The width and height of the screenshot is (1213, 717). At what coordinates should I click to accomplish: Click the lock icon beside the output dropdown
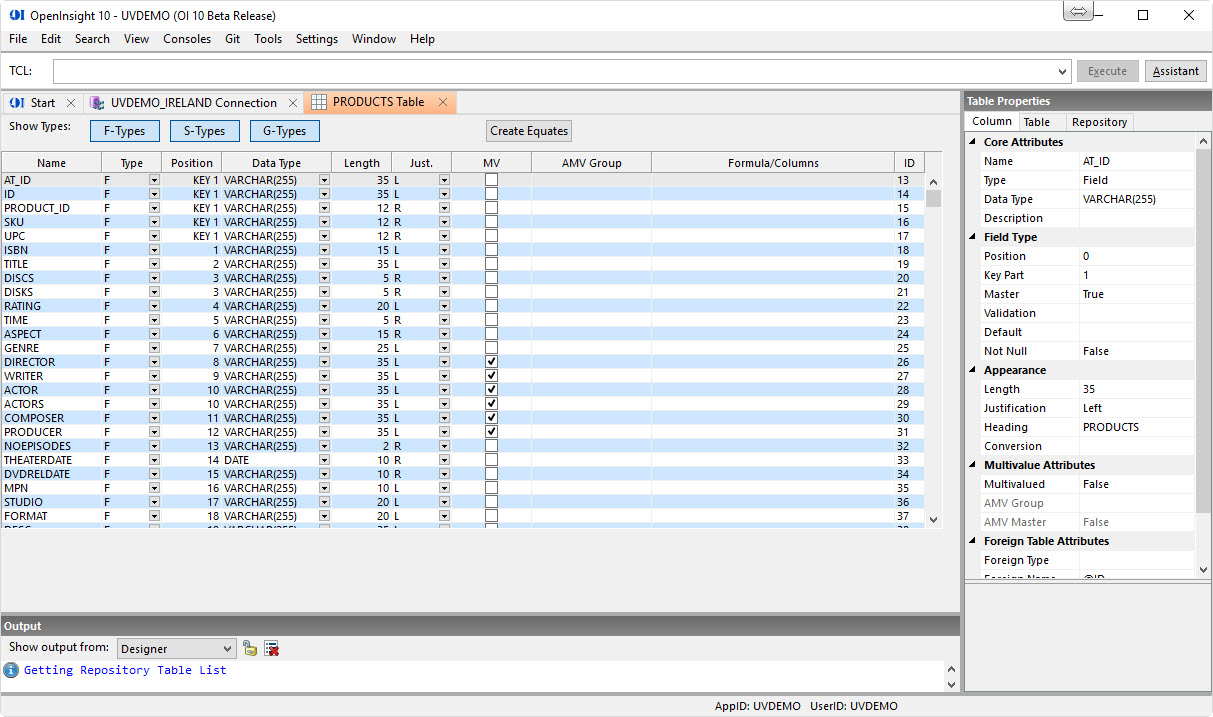[x=250, y=648]
